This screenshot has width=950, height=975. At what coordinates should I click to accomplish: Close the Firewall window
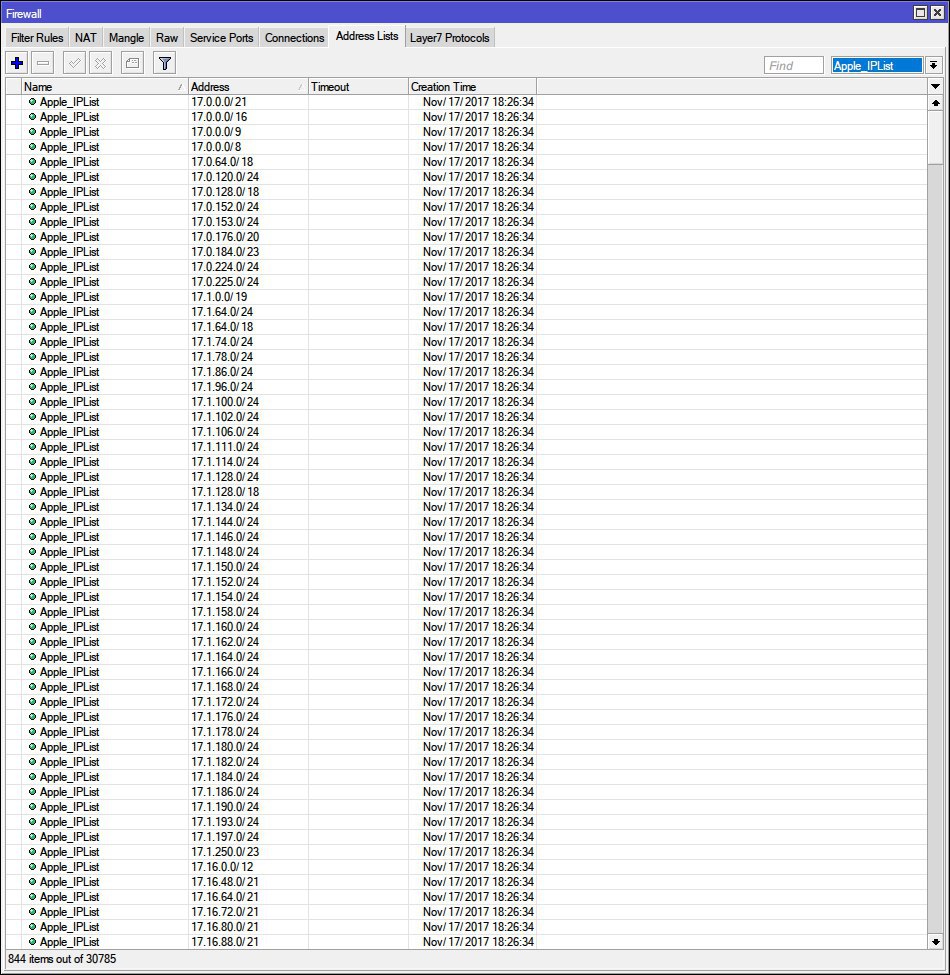(937, 12)
